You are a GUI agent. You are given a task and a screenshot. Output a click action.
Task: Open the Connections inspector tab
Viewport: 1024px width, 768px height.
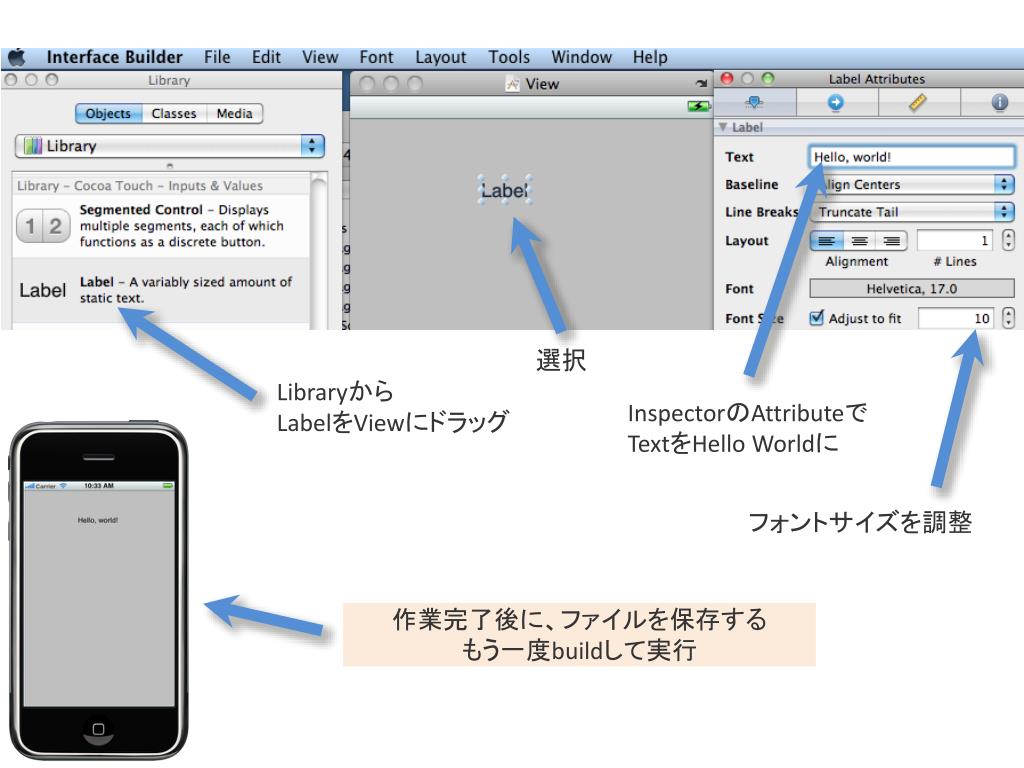pyautogui.click(x=836, y=103)
